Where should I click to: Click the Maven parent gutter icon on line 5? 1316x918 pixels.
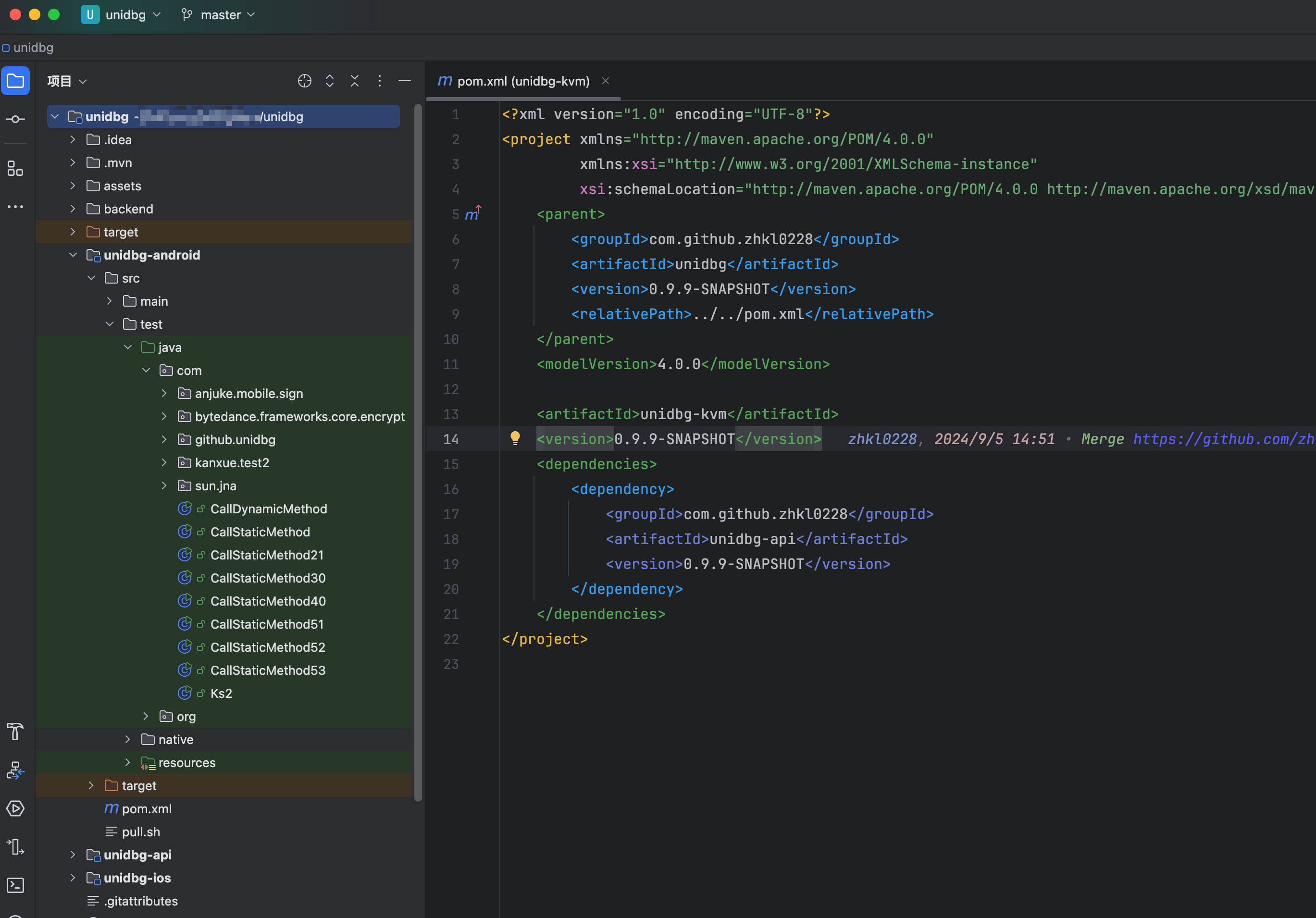click(x=472, y=214)
